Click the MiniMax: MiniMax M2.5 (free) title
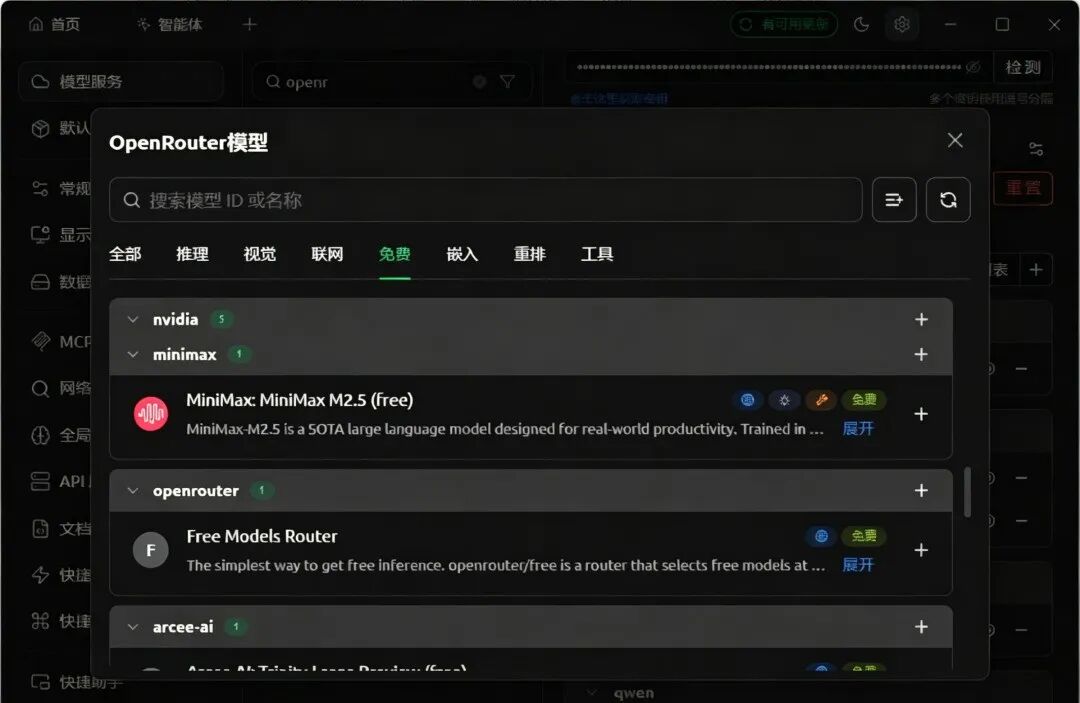Image resolution: width=1080 pixels, height=703 pixels. coord(300,400)
